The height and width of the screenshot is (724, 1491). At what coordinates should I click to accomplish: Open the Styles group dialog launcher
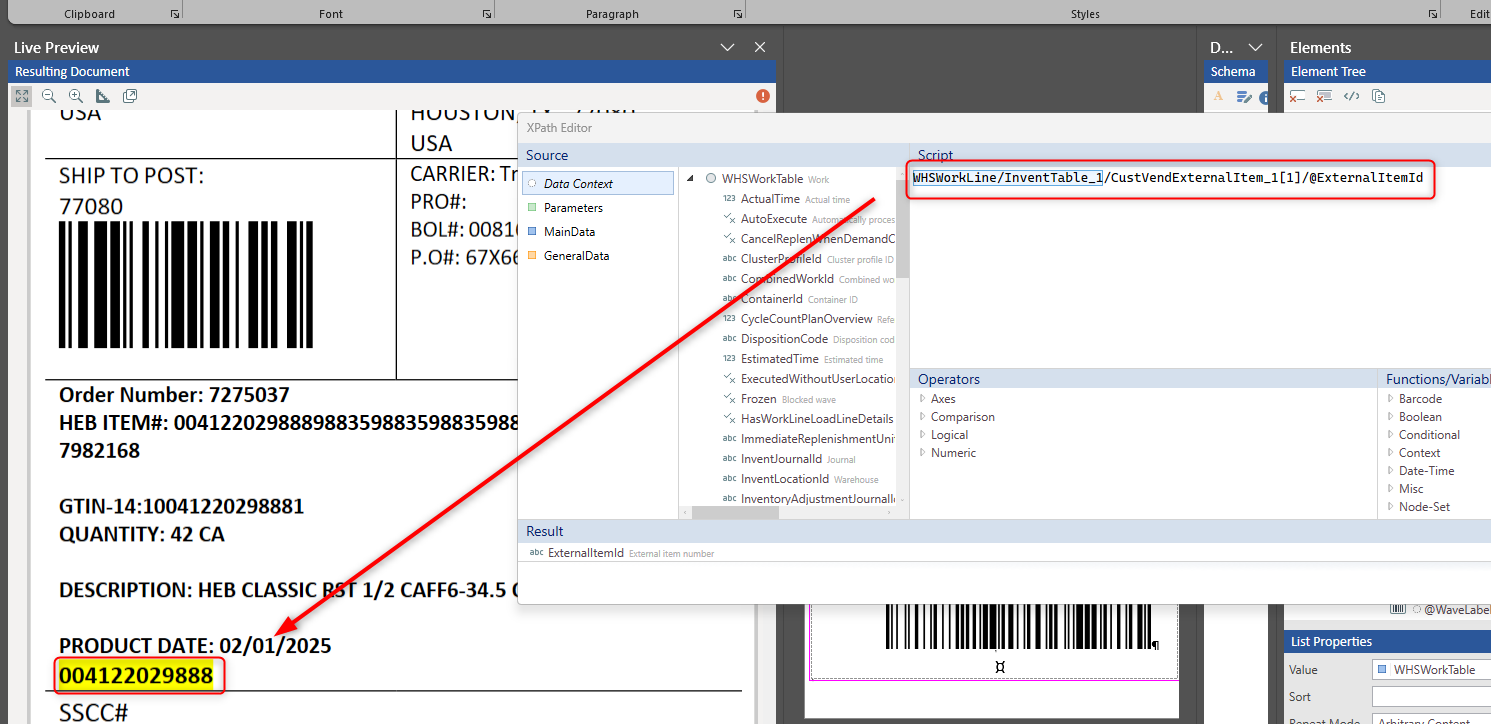tap(1434, 14)
